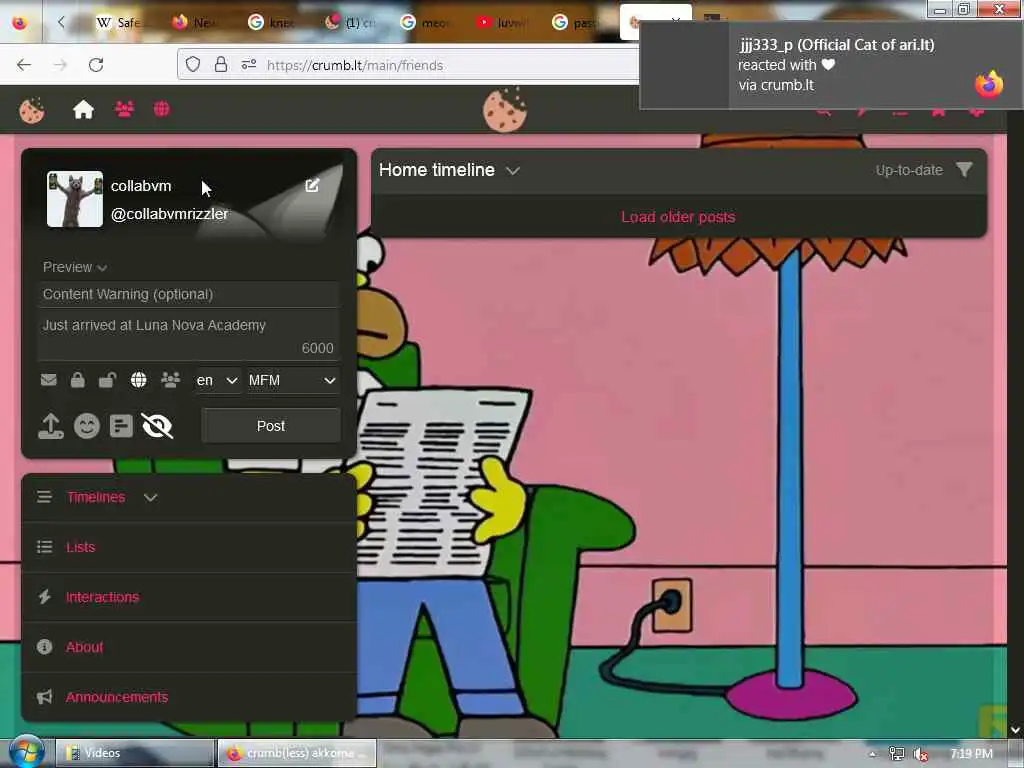Click the shield tracking protection icon
This screenshot has width=1024, height=768.
tap(193, 64)
